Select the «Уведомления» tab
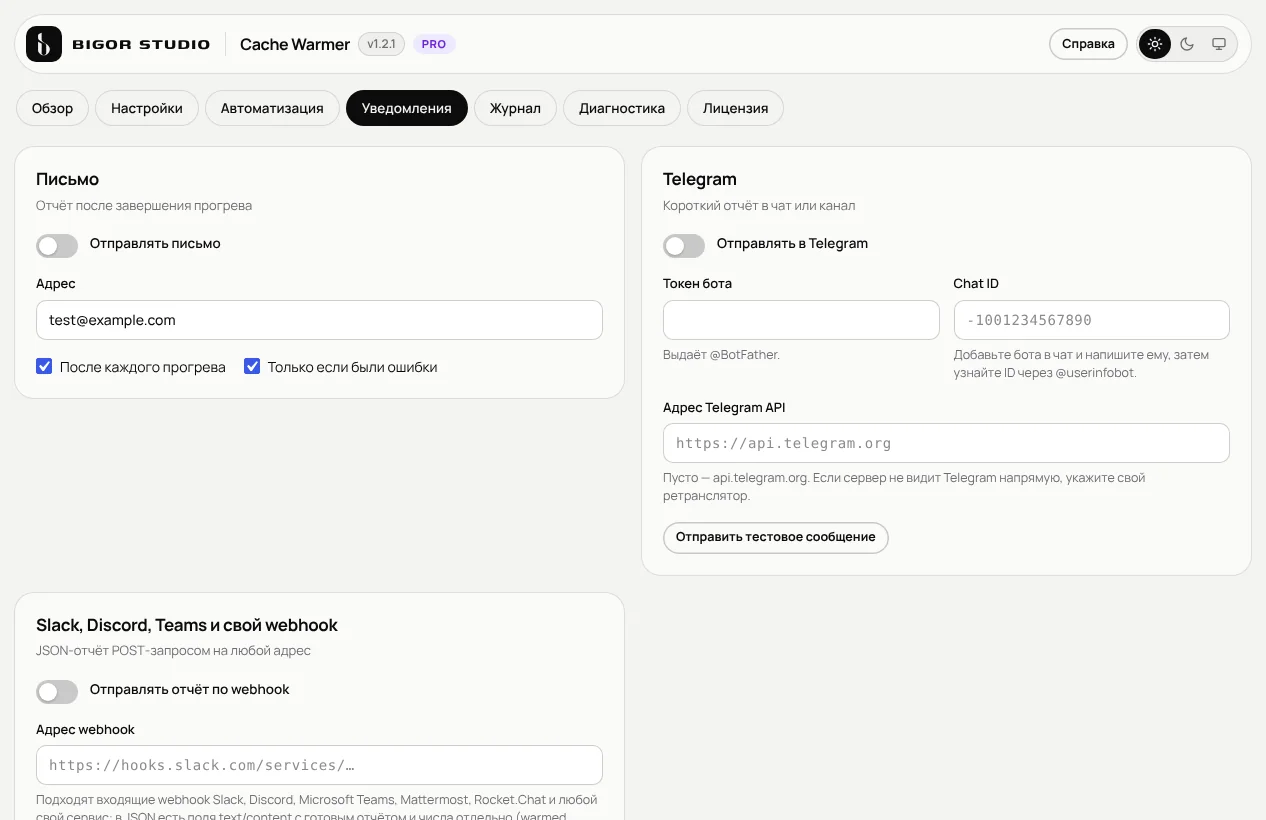 click(x=406, y=108)
